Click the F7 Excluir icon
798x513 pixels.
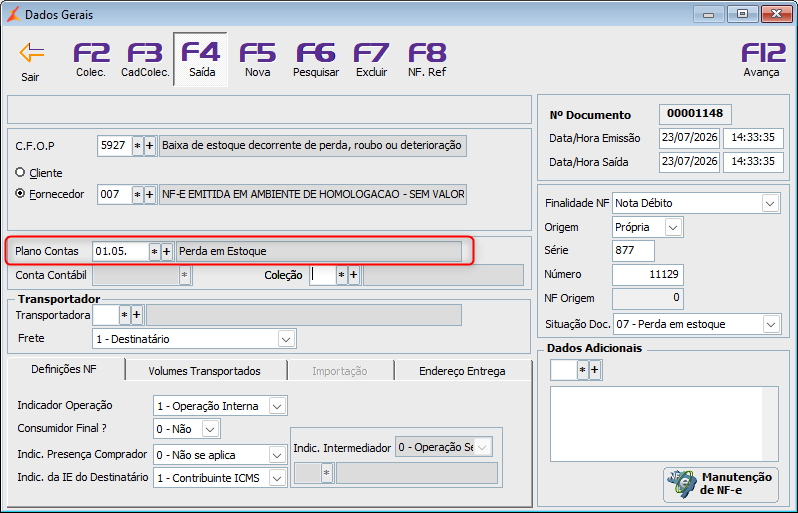coord(372,60)
